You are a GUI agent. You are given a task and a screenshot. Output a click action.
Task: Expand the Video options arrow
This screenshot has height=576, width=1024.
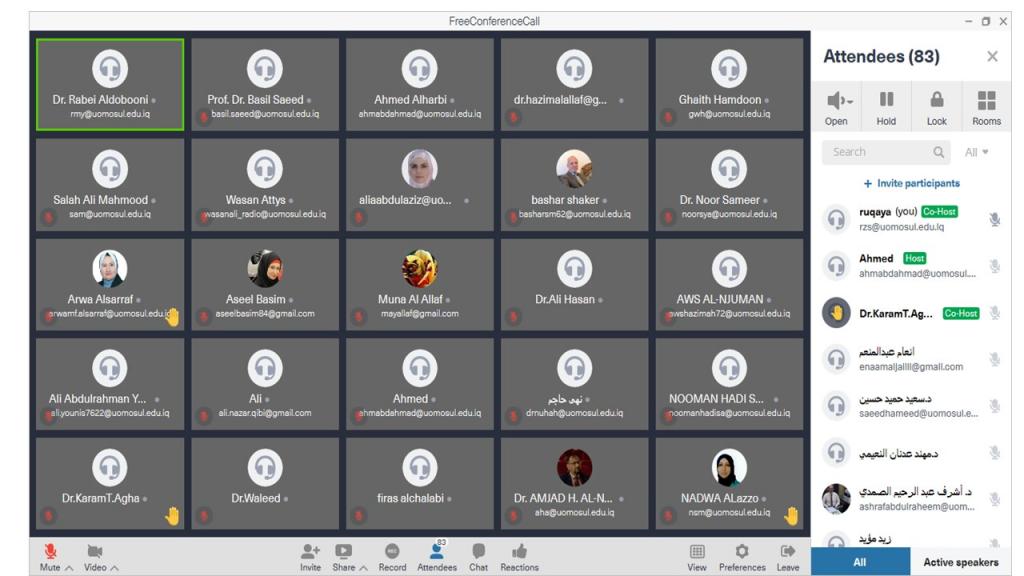tap(115, 568)
